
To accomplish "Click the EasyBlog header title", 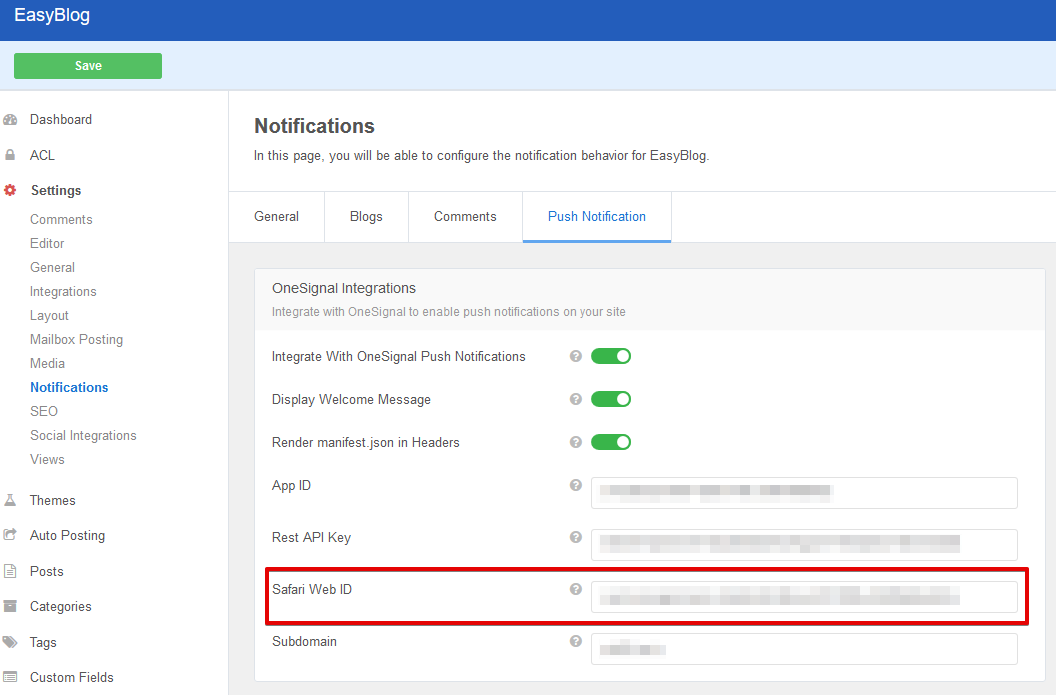I will [52, 15].
